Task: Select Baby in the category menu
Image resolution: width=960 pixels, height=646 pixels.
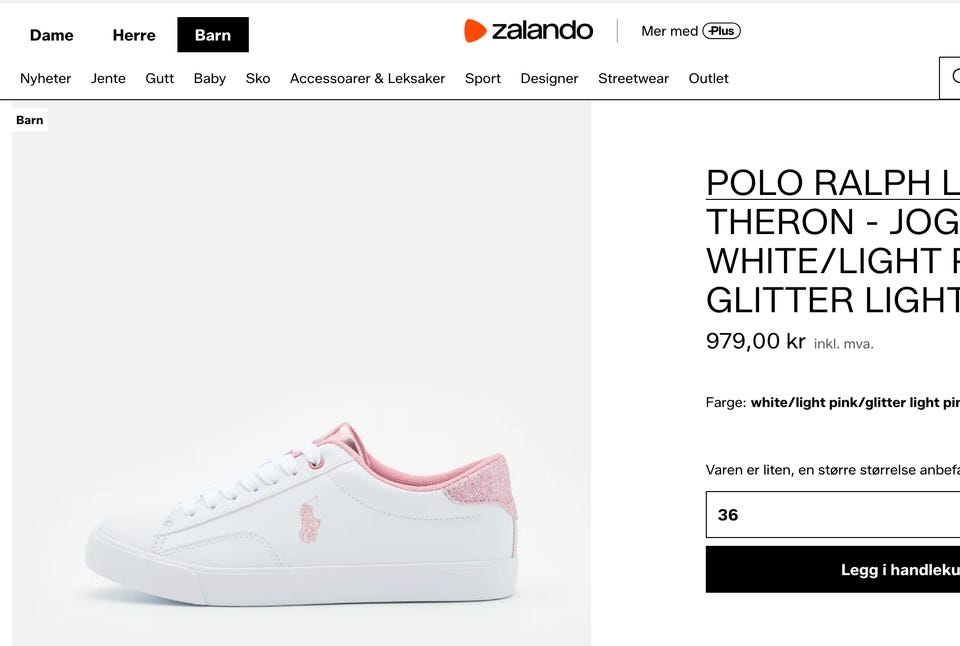Action: click(x=210, y=78)
